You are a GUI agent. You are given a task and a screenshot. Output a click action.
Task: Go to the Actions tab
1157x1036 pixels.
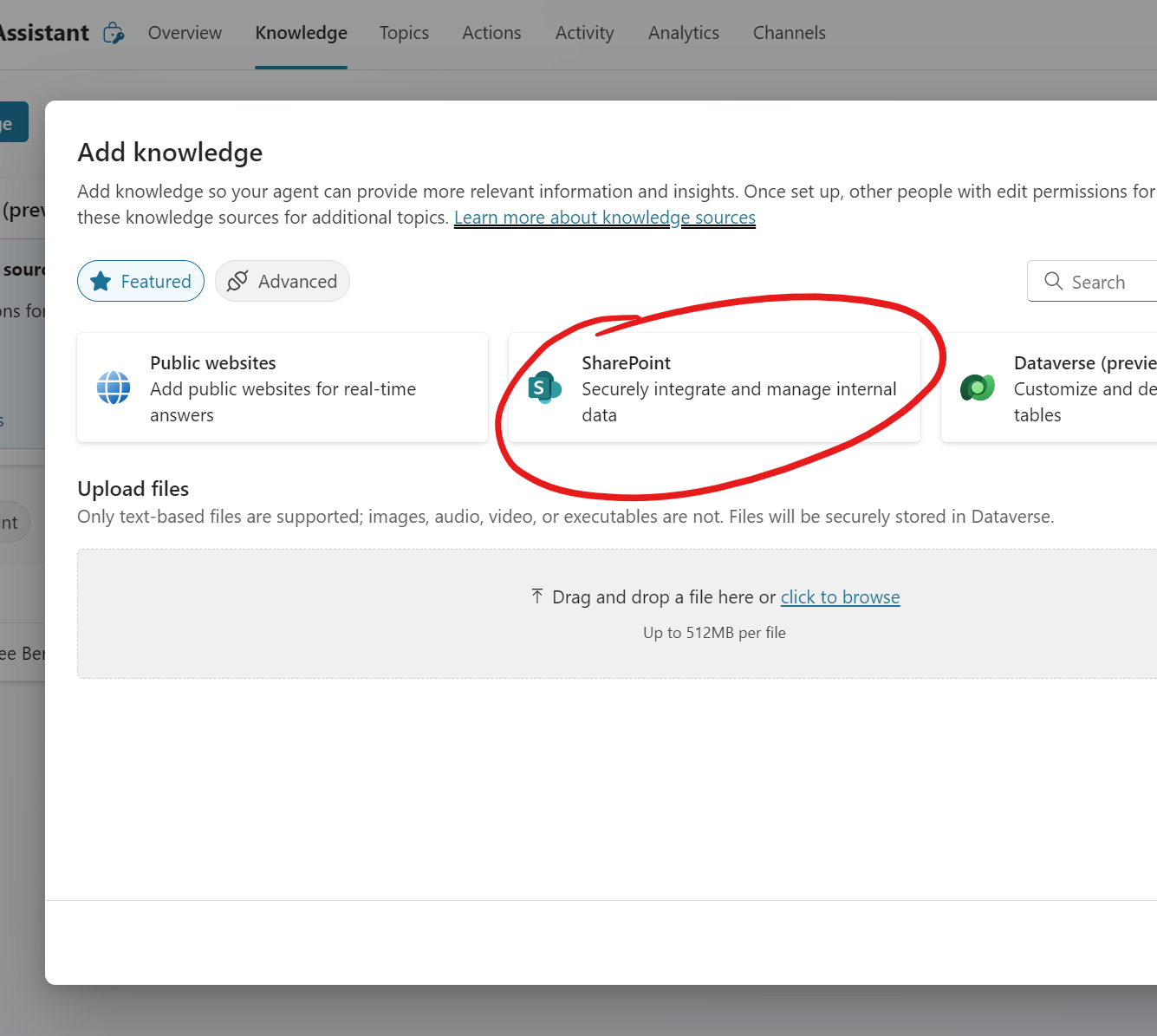(491, 33)
